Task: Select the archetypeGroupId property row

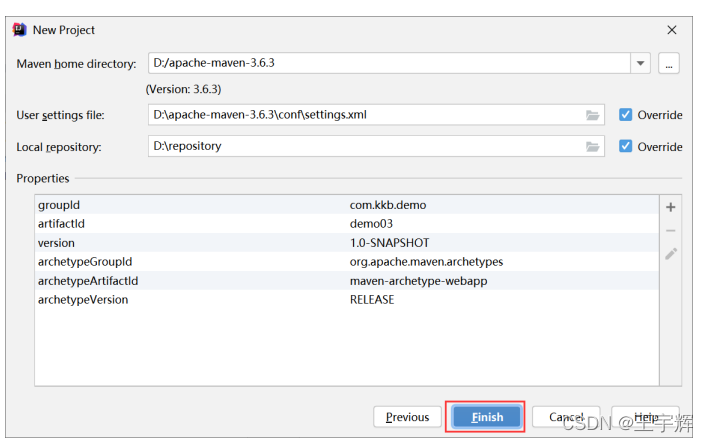Action: (x=346, y=262)
